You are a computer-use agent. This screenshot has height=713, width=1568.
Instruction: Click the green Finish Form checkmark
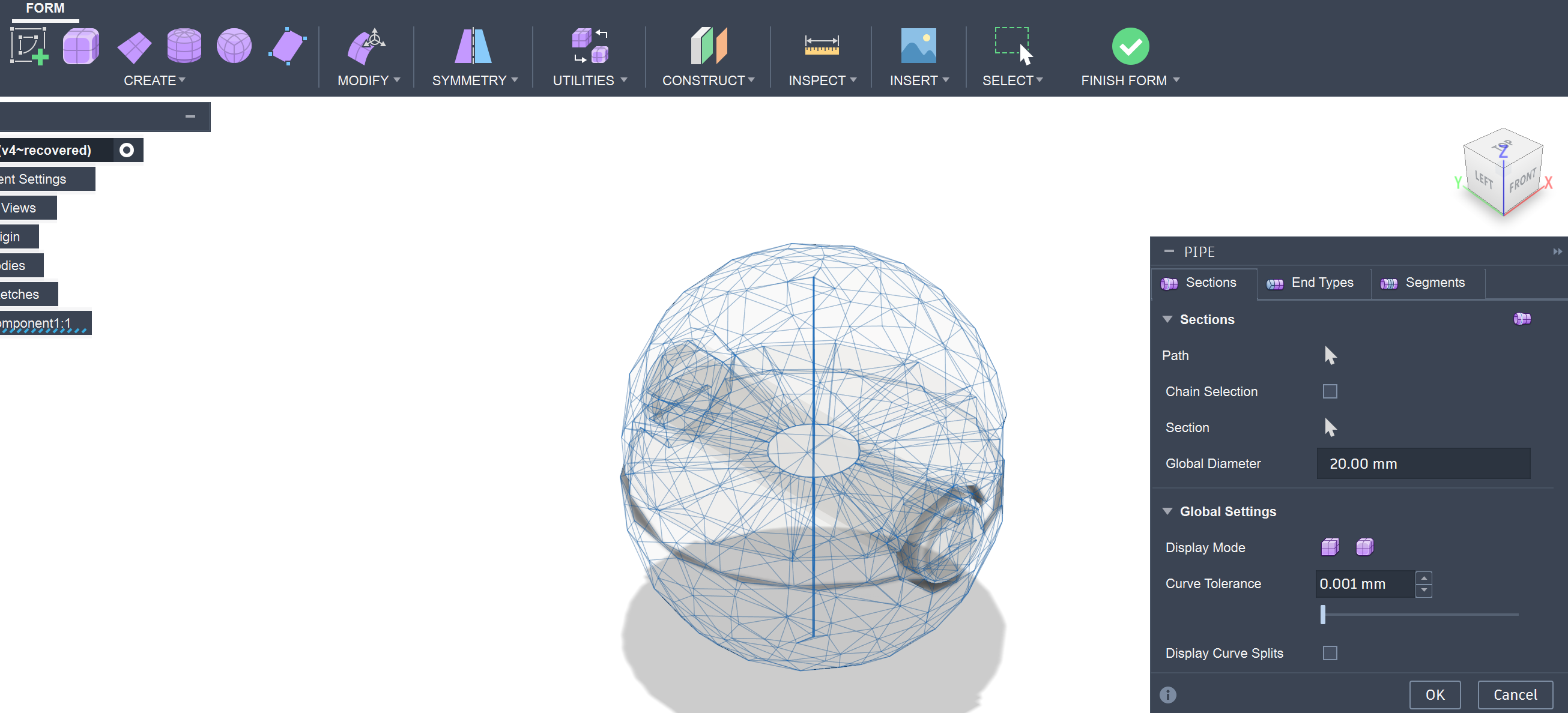click(x=1130, y=46)
